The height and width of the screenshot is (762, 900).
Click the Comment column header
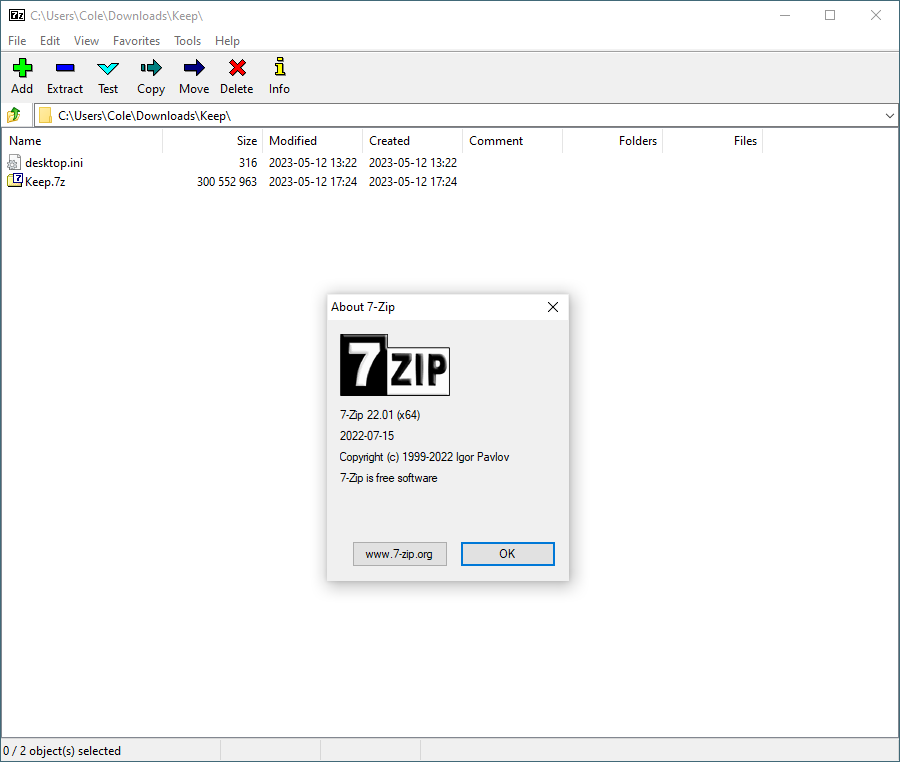tap(513, 141)
